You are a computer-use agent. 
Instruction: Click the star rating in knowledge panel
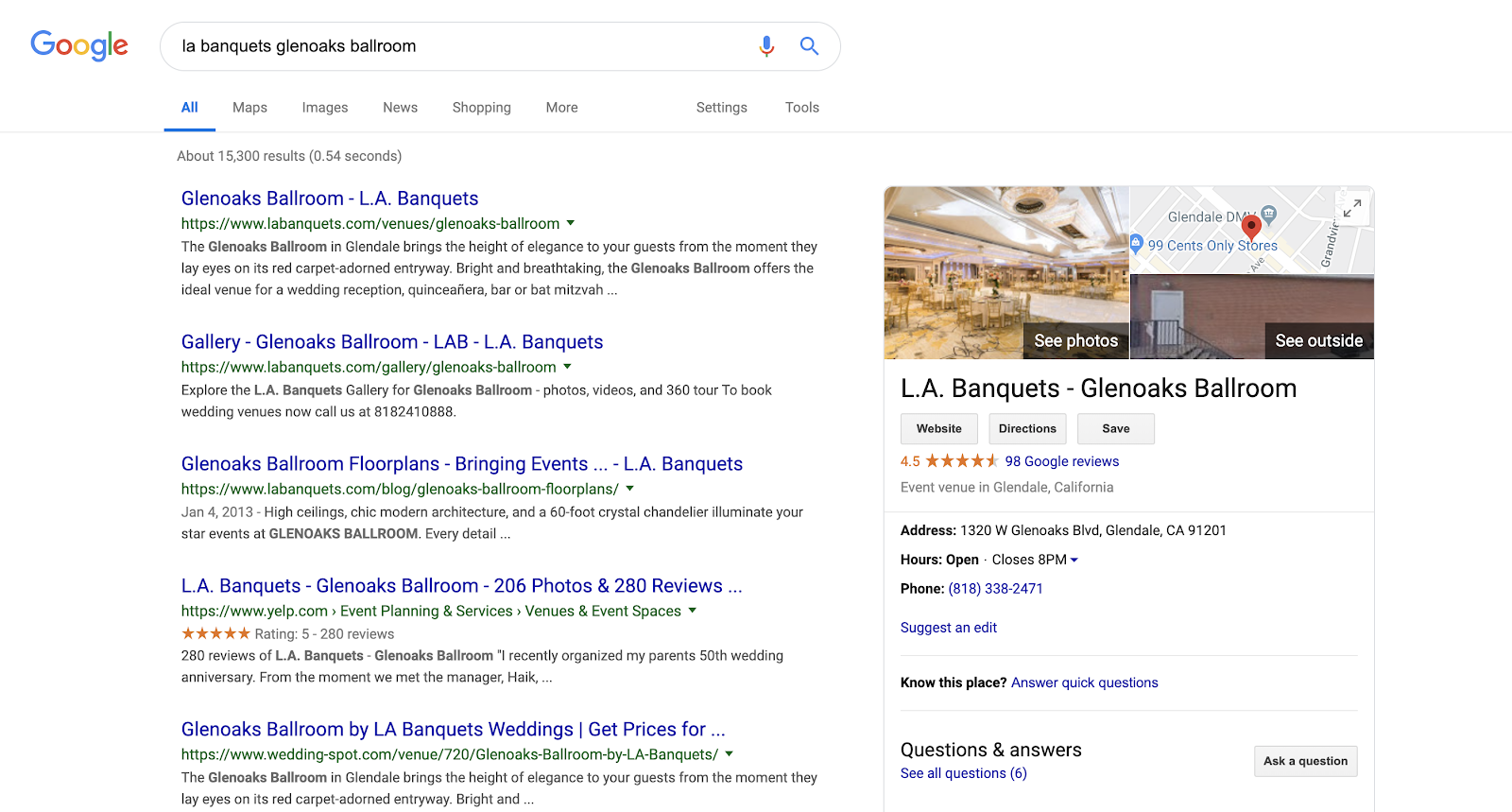961,461
